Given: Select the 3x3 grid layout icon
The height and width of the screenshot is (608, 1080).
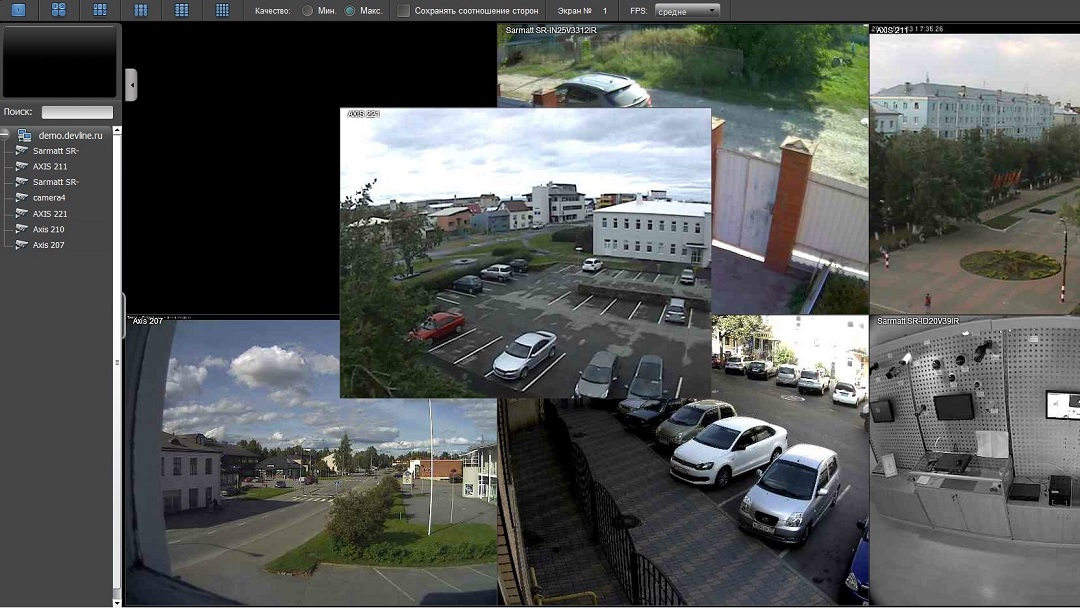Looking at the screenshot, I should [x=100, y=10].
